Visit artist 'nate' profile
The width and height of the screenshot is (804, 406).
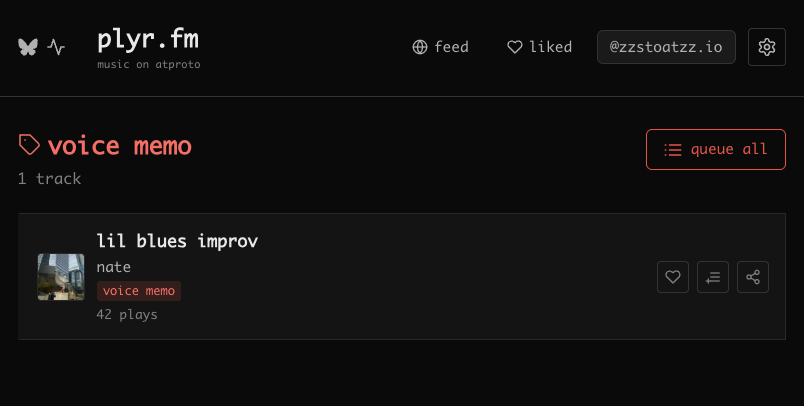pyautogui.click(x=114, y=267)
